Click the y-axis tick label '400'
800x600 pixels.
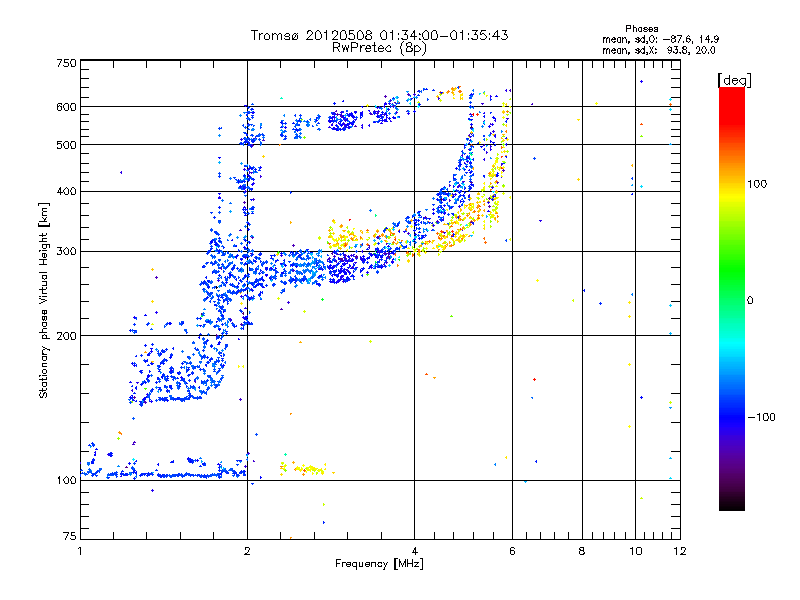pos(66,191)
